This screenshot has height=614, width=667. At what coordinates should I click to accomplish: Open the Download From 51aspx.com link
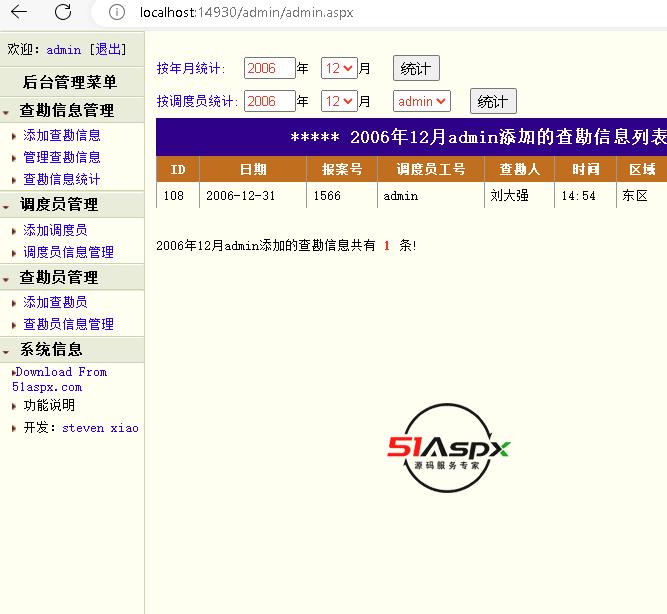pos(60,379)
